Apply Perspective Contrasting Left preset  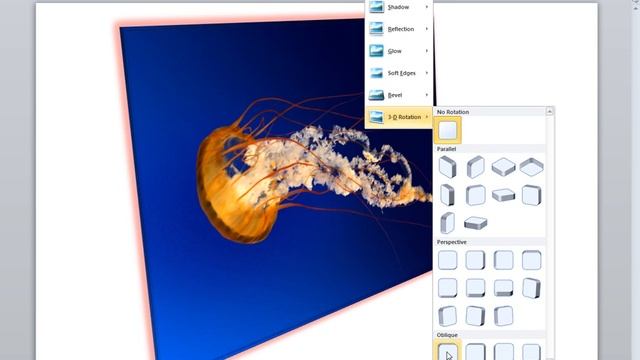click(531, 288)
